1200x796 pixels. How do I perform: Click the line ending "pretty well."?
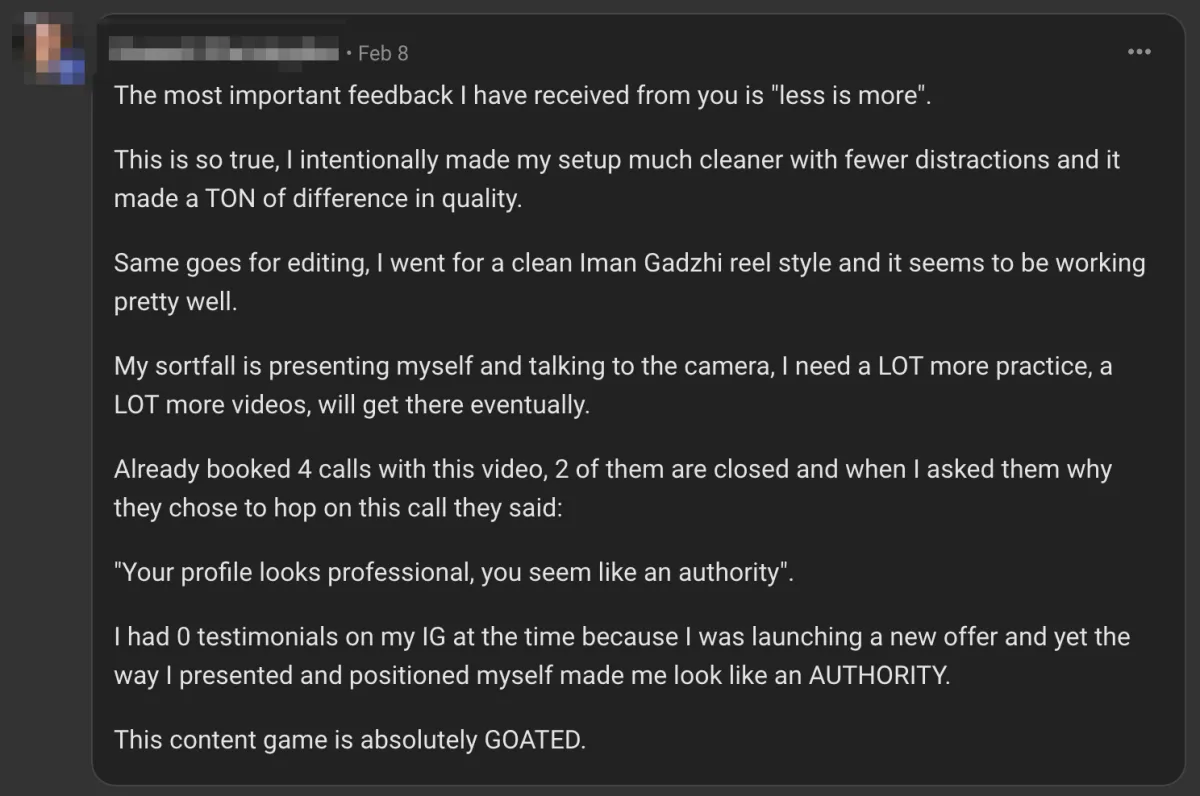pos(176,303)
